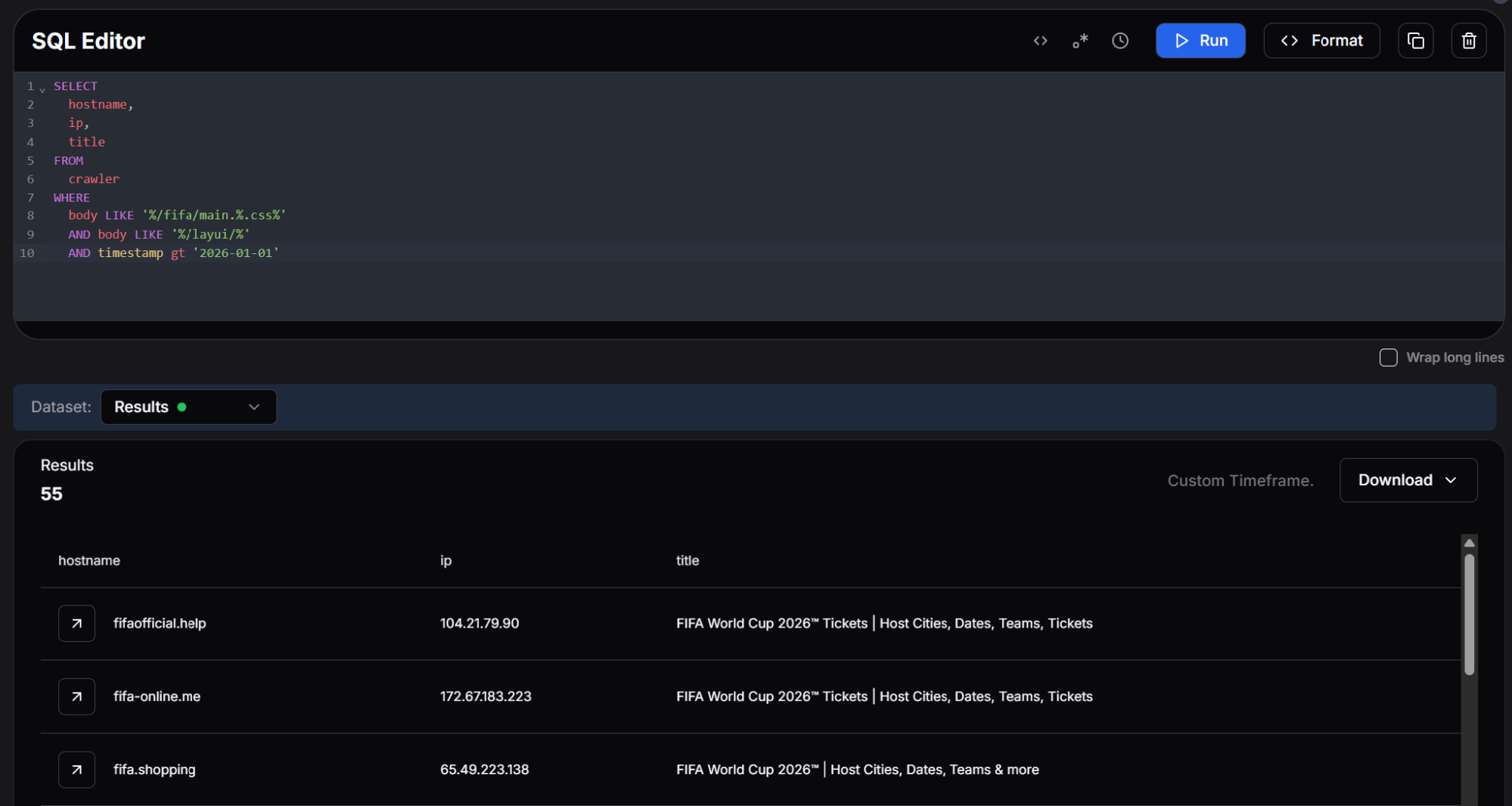Click the scroll up arrow in results
The height and width of the screenshot is (806, 1512).
point(1469,543)
